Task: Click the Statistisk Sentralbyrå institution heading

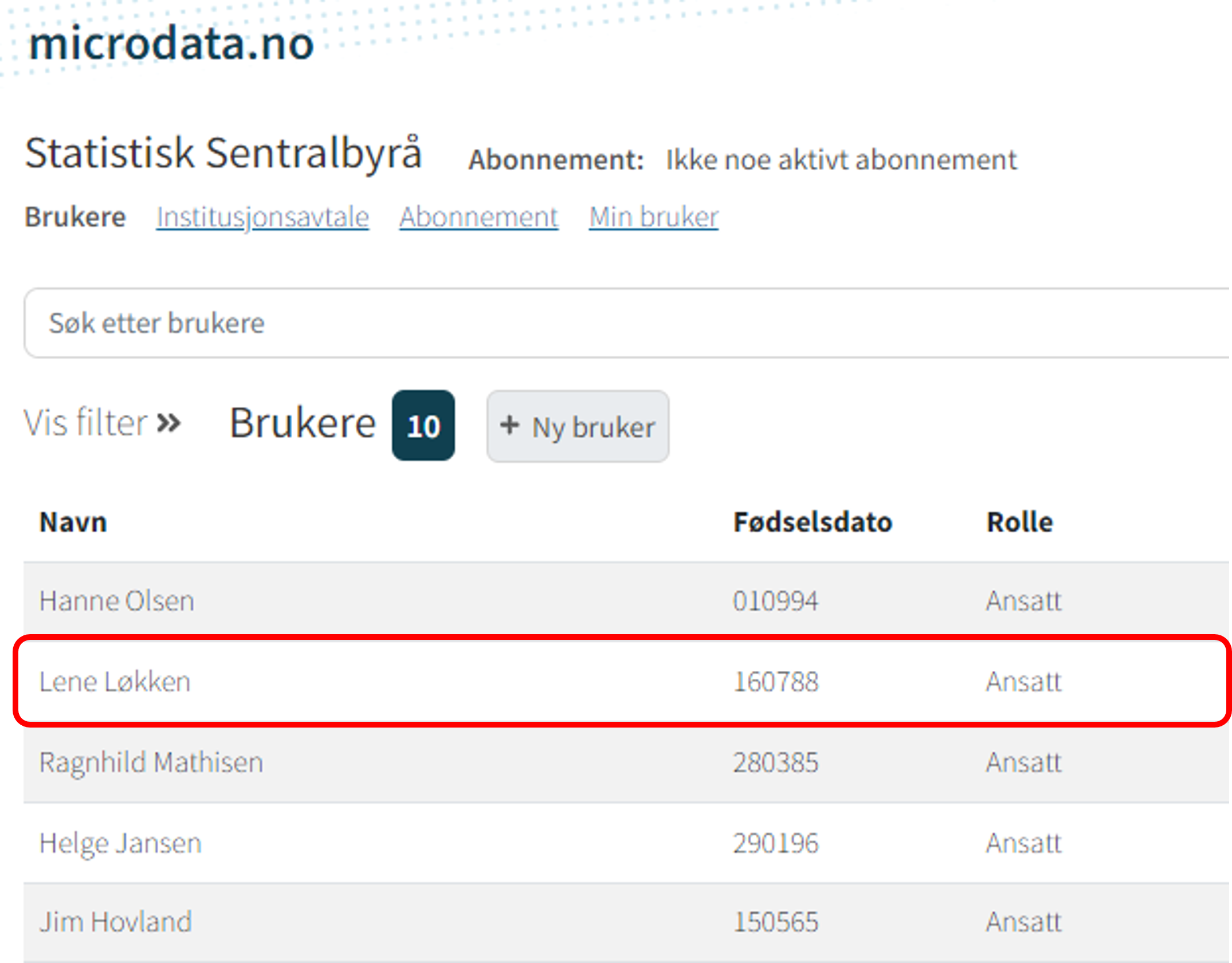Action: click(223, 154)
